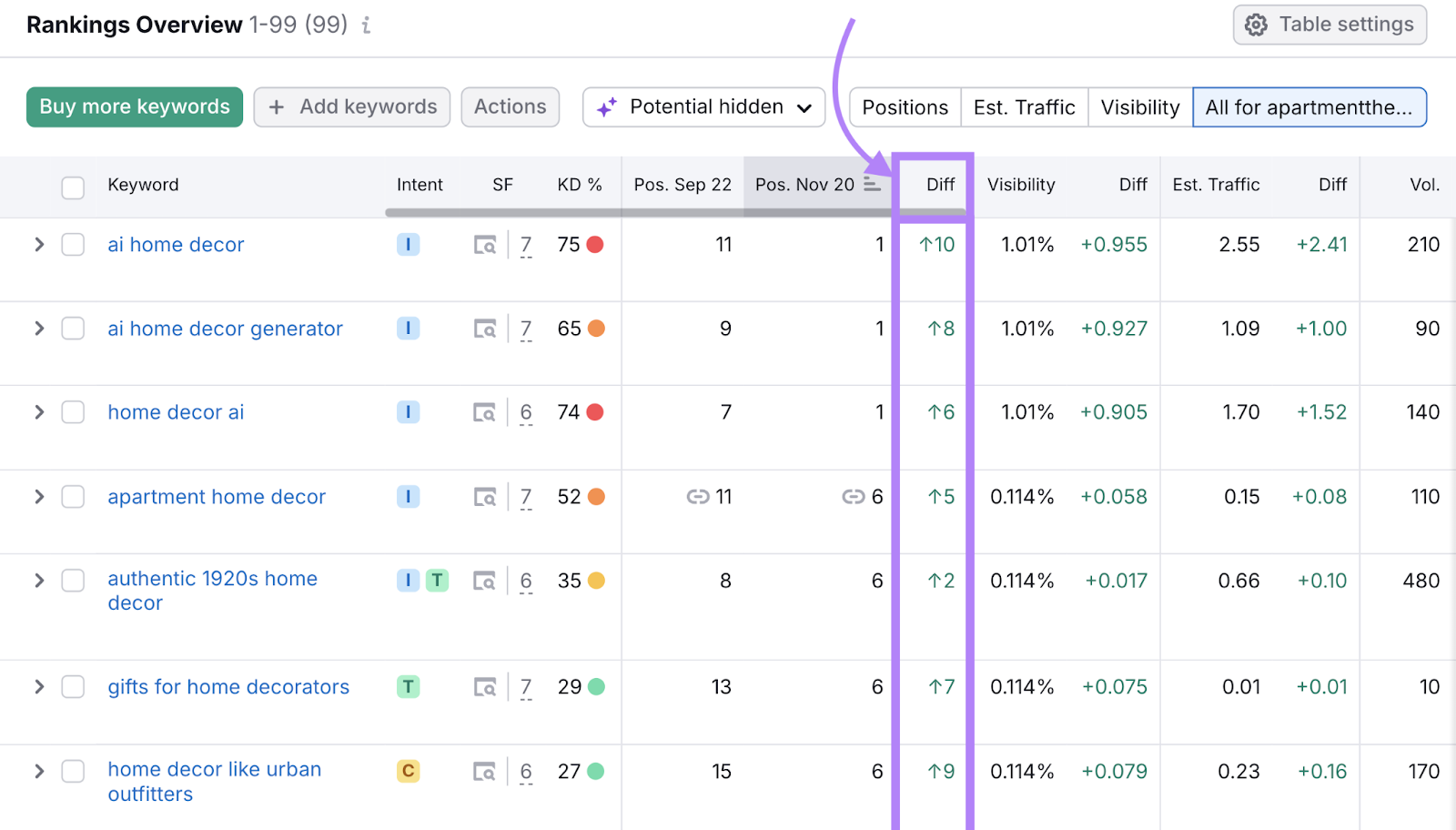Check the checkbox for ai home decor row
The width and height of the screenshot is (1456, 830).
73,244
